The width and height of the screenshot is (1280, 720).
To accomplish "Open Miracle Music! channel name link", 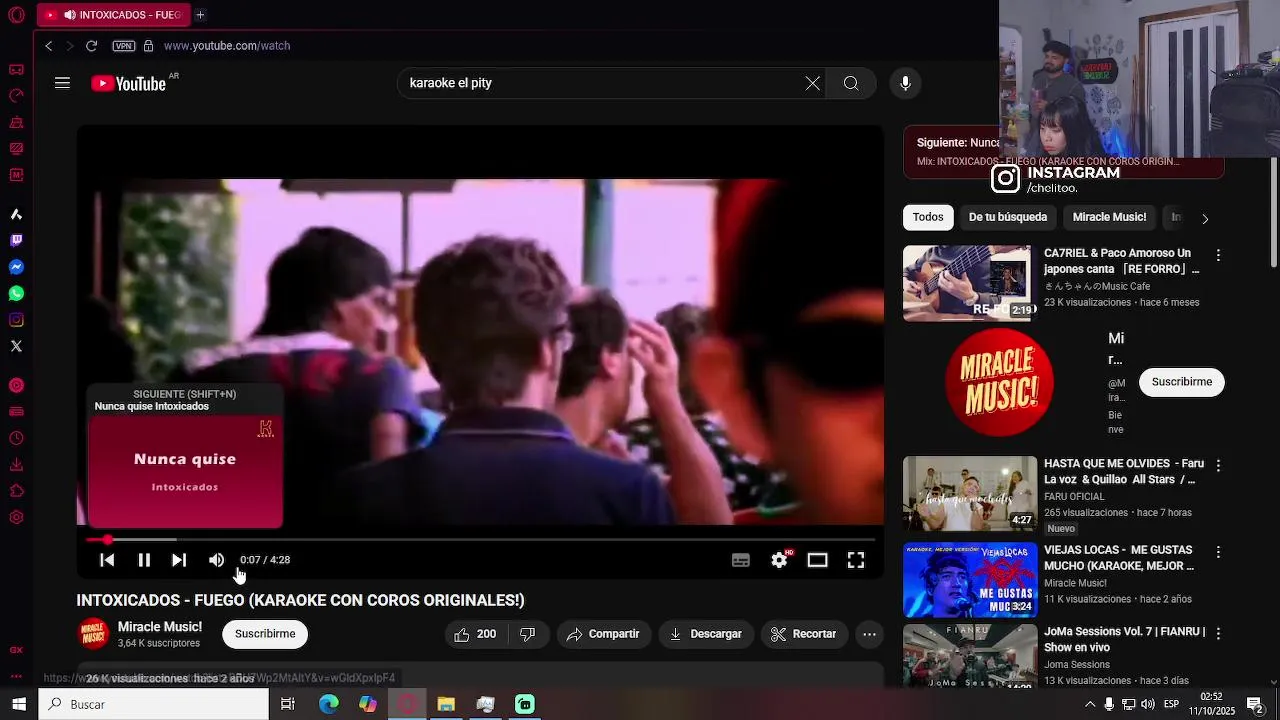I will 160,627.
